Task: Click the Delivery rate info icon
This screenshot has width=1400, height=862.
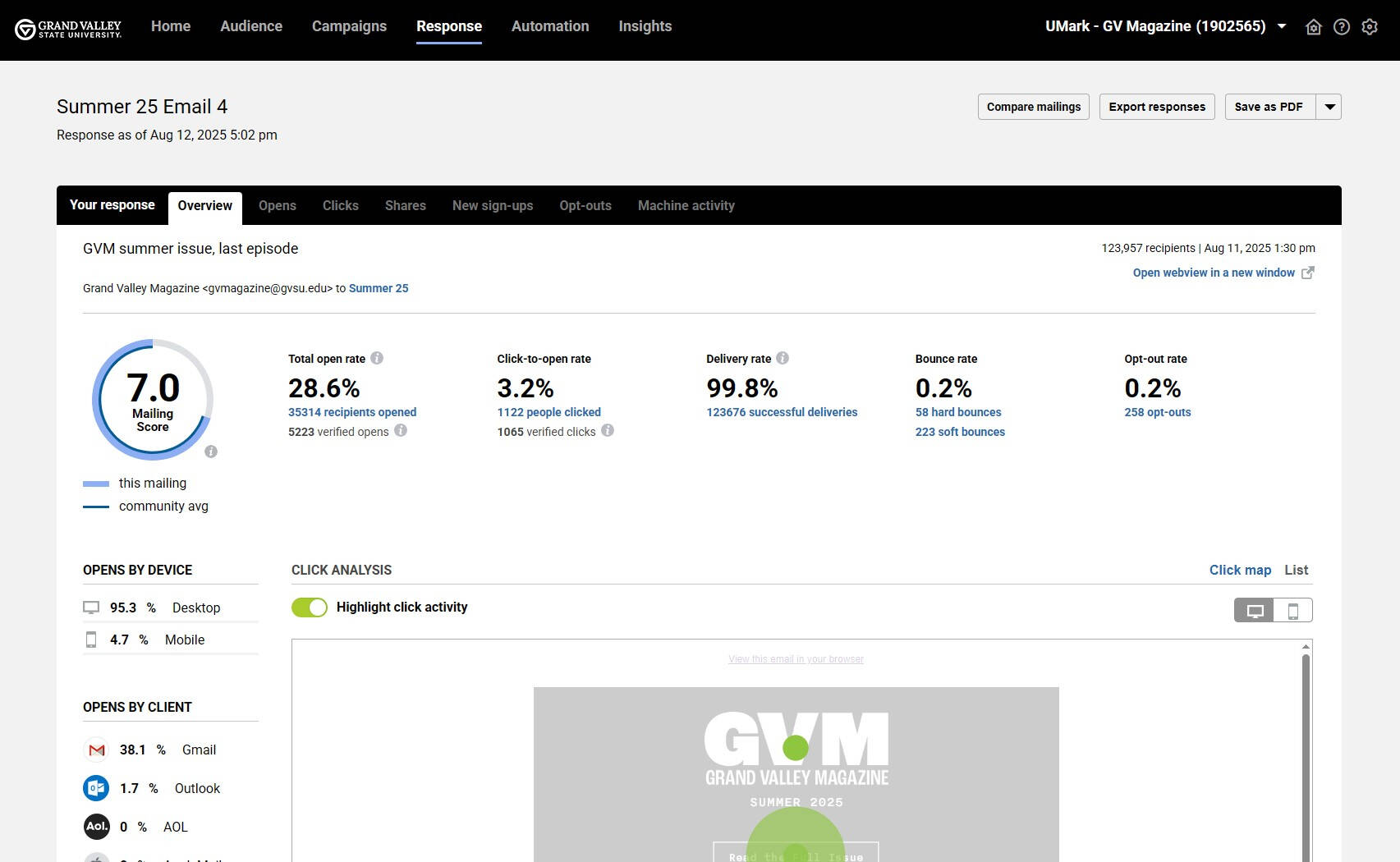Action: click(x=783, y=358)
